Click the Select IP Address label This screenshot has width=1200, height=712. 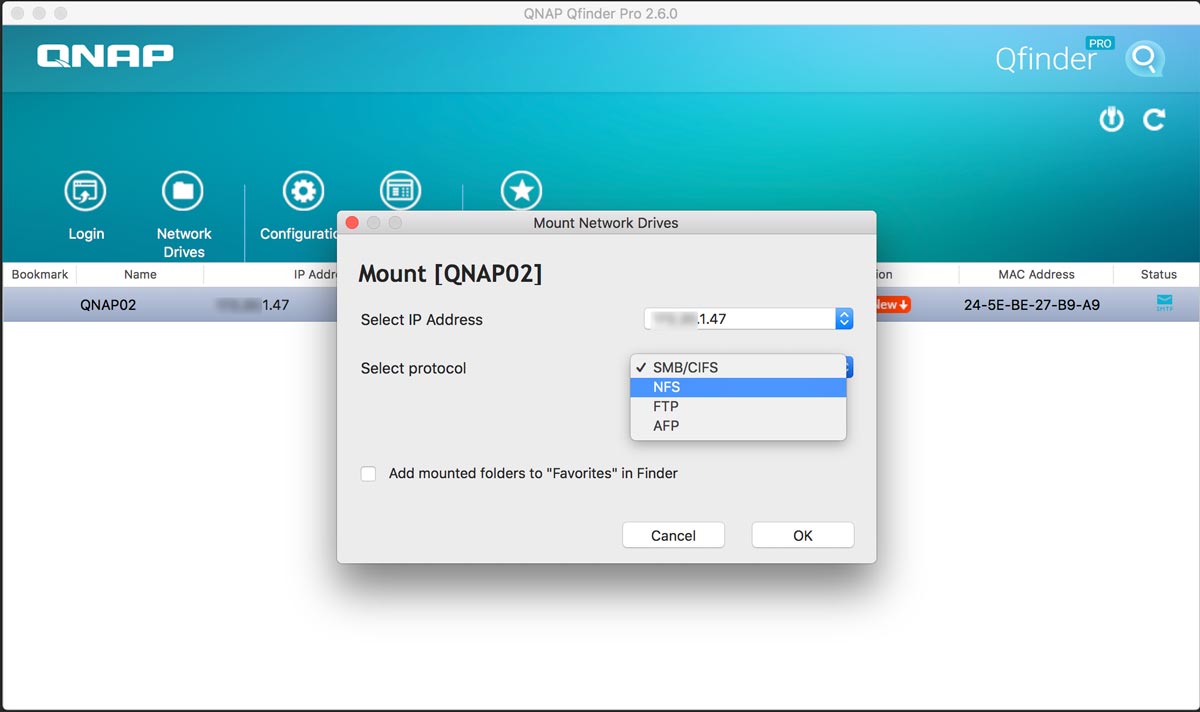[x=421, y=320]
